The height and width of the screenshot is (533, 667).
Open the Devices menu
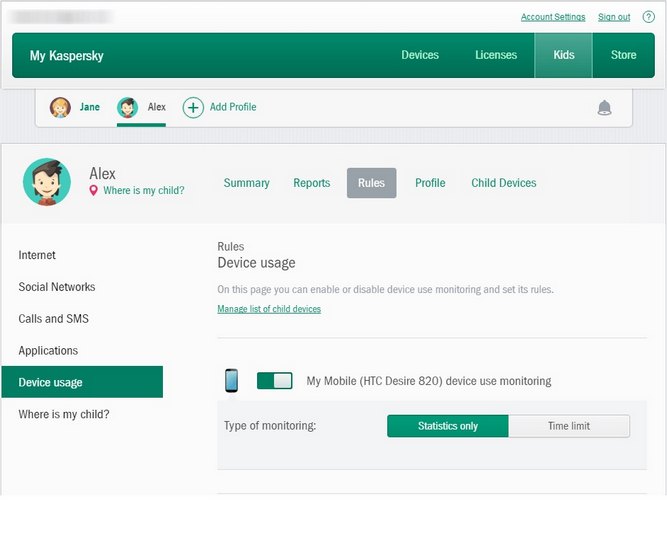pyautogui.click(x=420, y=55)
